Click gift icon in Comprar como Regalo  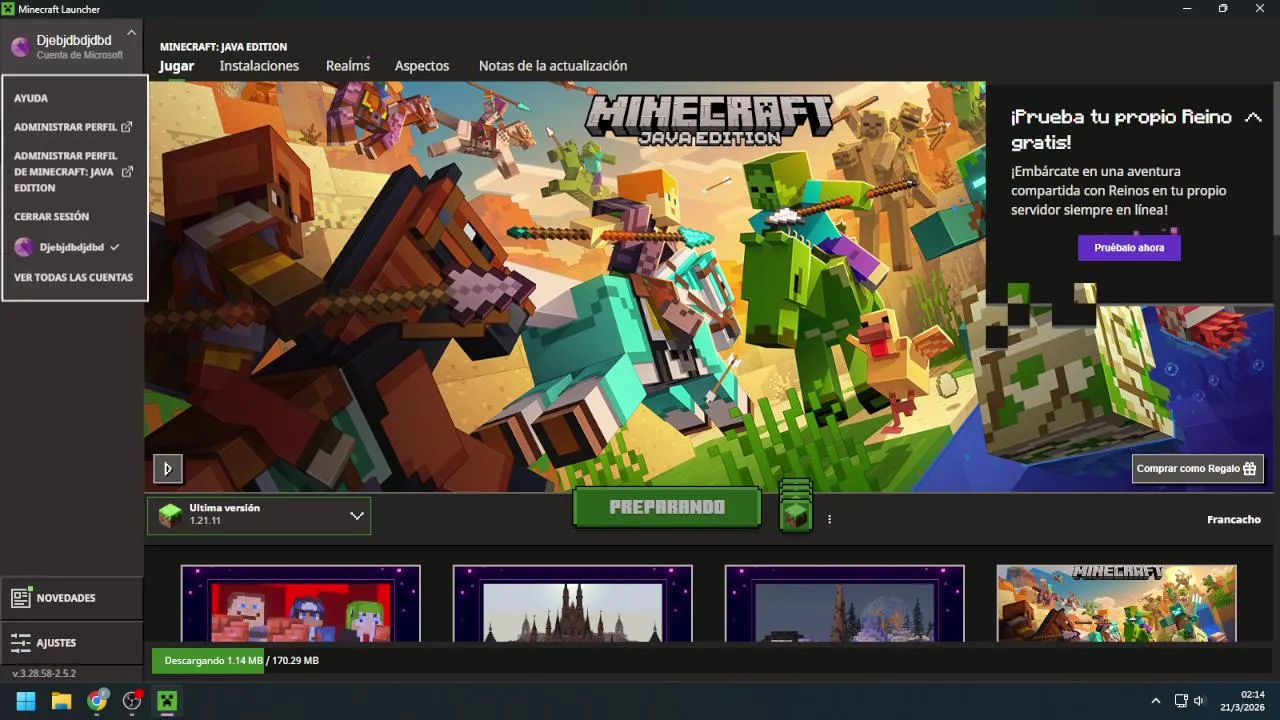[1249, 468]
